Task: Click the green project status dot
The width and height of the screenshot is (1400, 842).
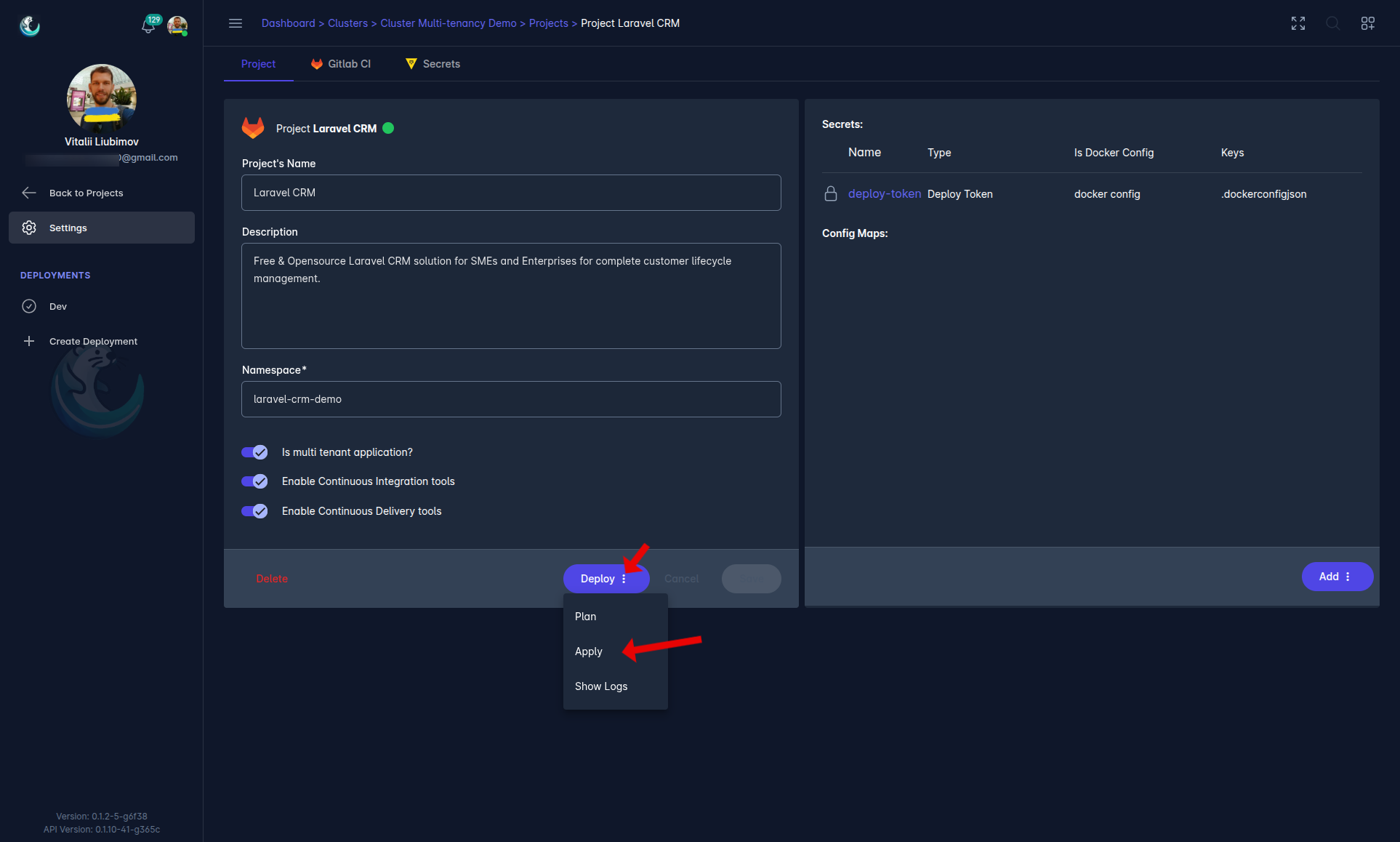Action: [388, 128]
